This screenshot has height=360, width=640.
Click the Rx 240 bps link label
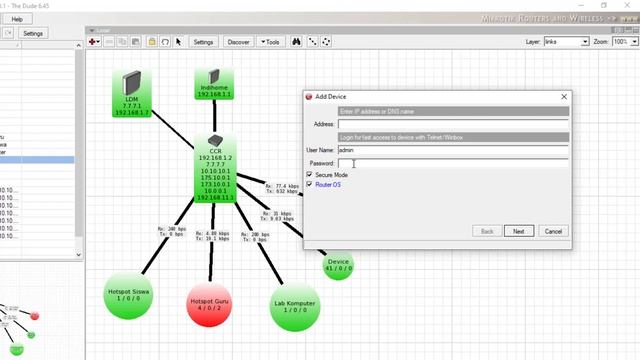172,231
